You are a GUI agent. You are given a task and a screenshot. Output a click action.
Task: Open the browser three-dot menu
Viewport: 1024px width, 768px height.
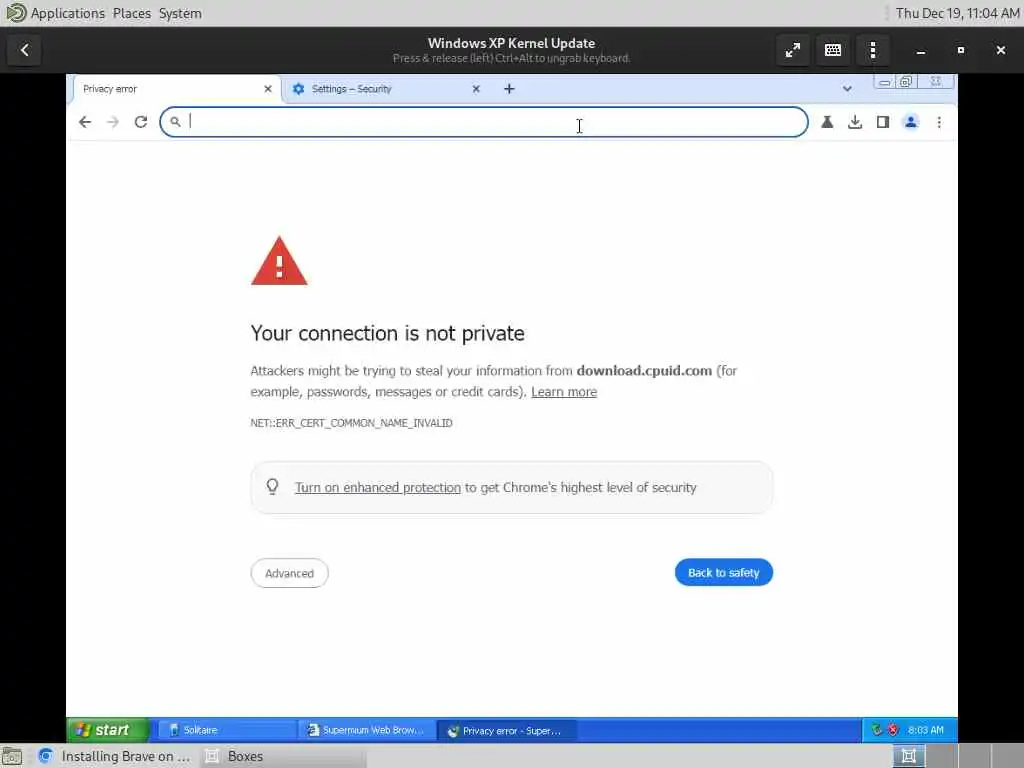(x=939, y=122)
